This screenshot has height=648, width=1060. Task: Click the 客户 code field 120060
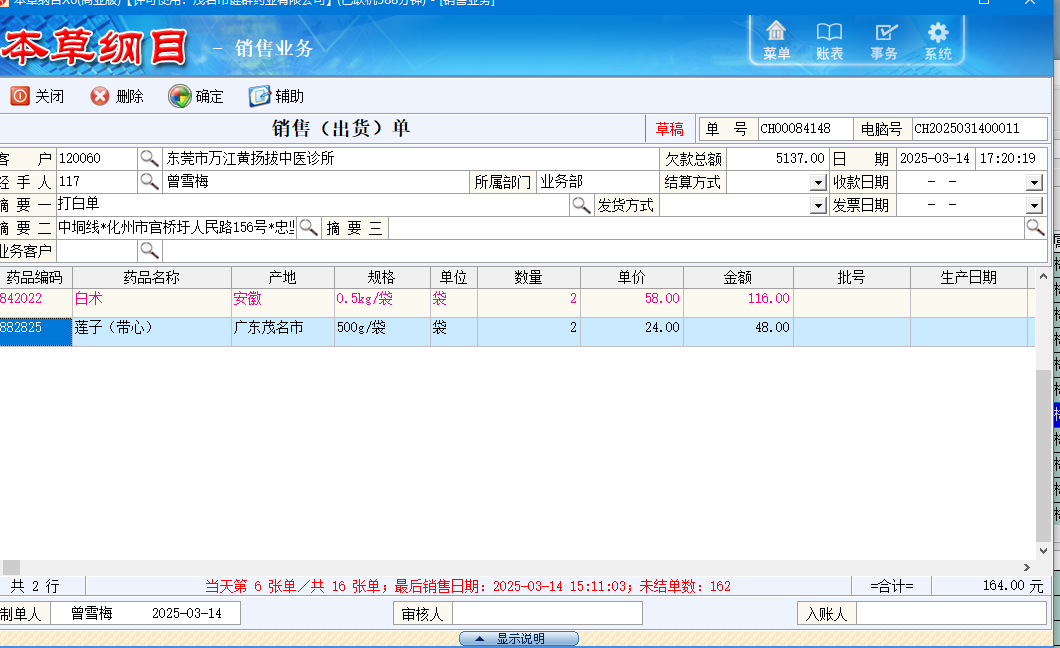(x=97, y=159)
